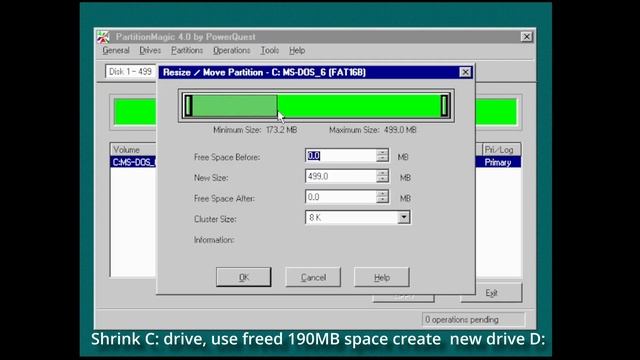Grab the right handle of partition bar
The height and width of the screenshot is (360, 640).
pyautogui.click(x=444, y=106)
